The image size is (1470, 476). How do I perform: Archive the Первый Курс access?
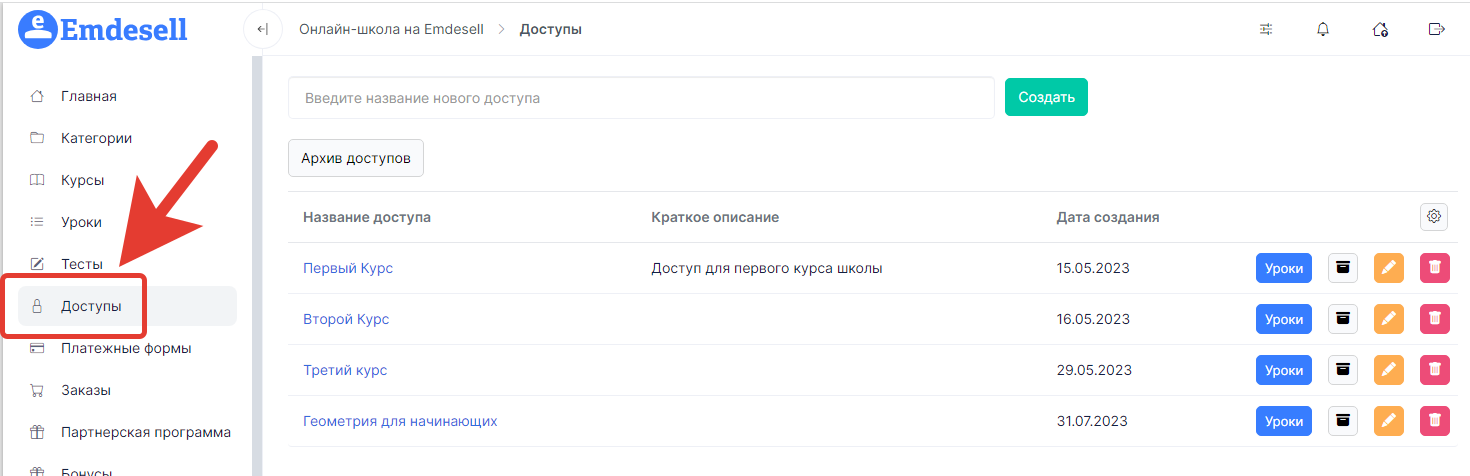click(x=1343, y=268)
